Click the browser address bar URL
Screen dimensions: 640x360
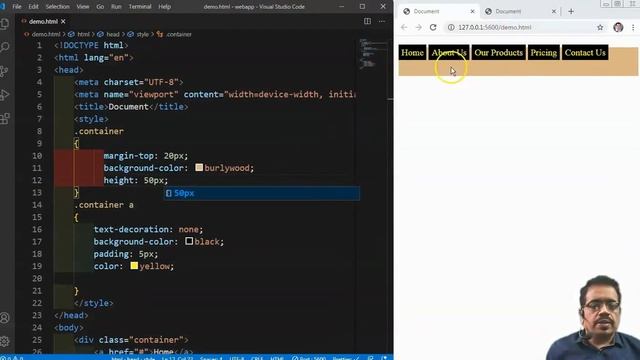coord(495,27)
